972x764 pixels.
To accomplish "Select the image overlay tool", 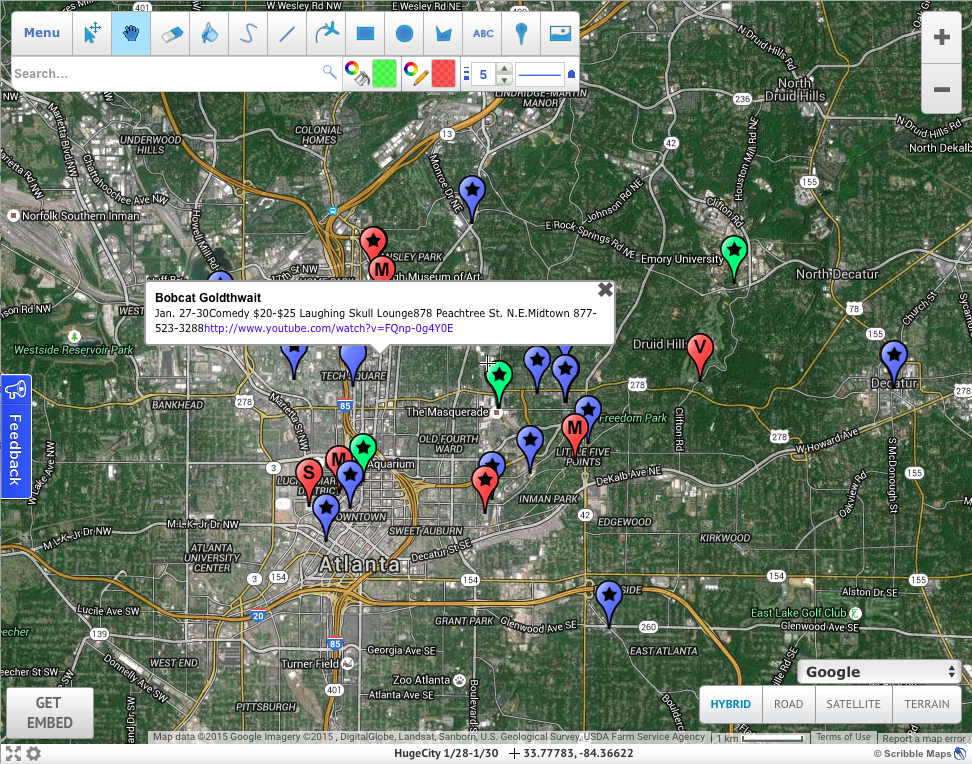I will click(560, 33).
